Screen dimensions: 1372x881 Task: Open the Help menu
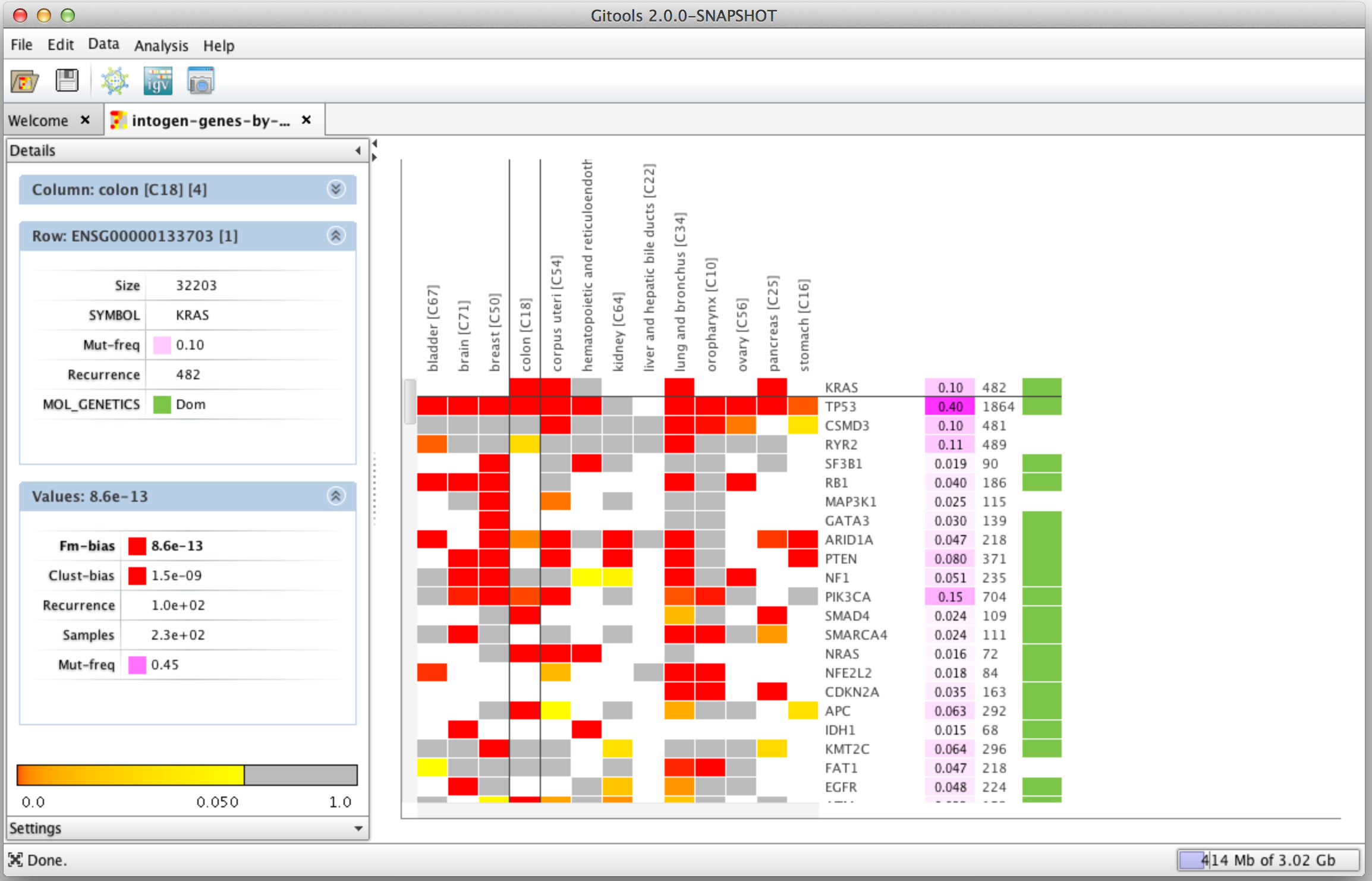(x=219, y=46)
